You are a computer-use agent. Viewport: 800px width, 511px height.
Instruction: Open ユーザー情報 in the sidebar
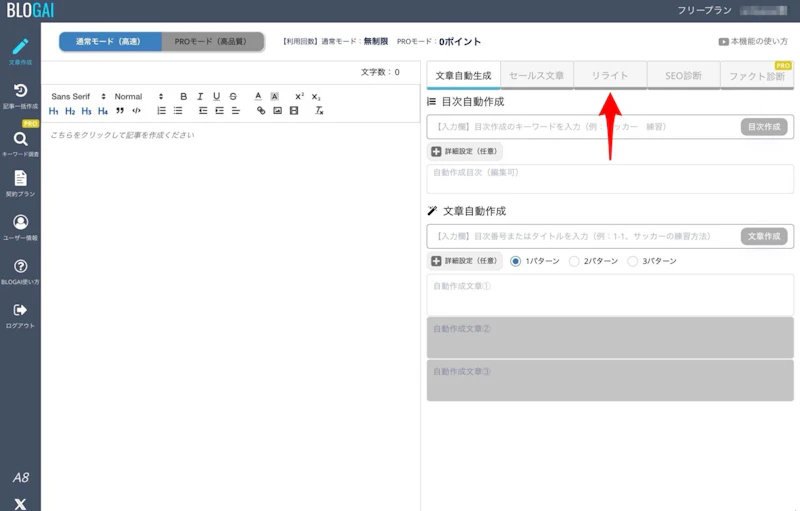(x=20, y=227)
